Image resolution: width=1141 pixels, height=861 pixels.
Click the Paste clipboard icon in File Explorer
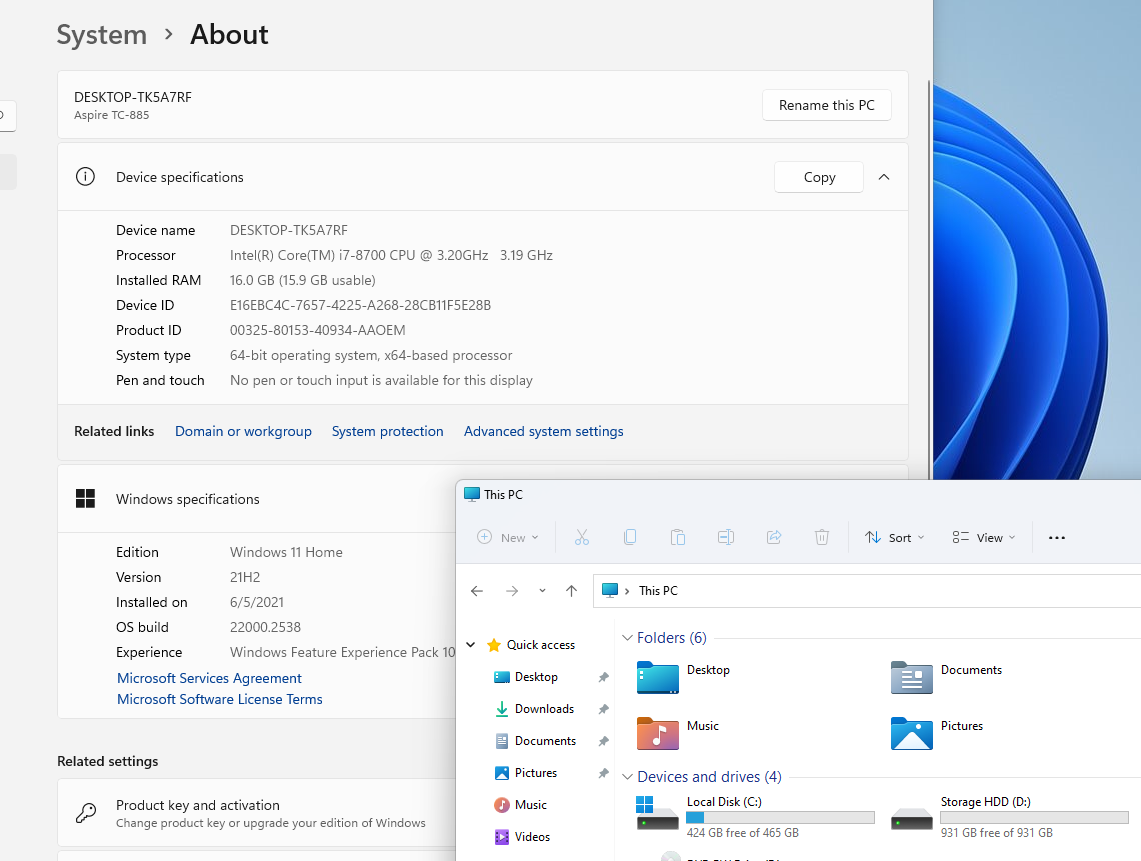(x=677, y=537)
